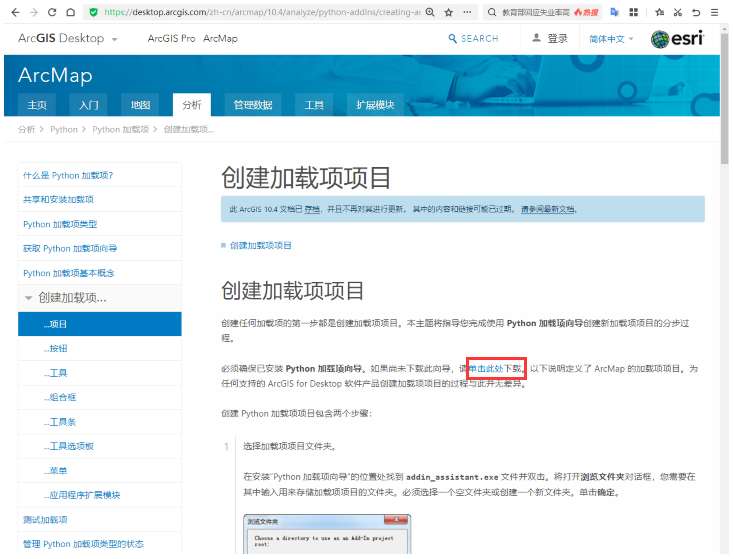Click the Python 加载项 breadcrumb link

(x=120, y=129)
